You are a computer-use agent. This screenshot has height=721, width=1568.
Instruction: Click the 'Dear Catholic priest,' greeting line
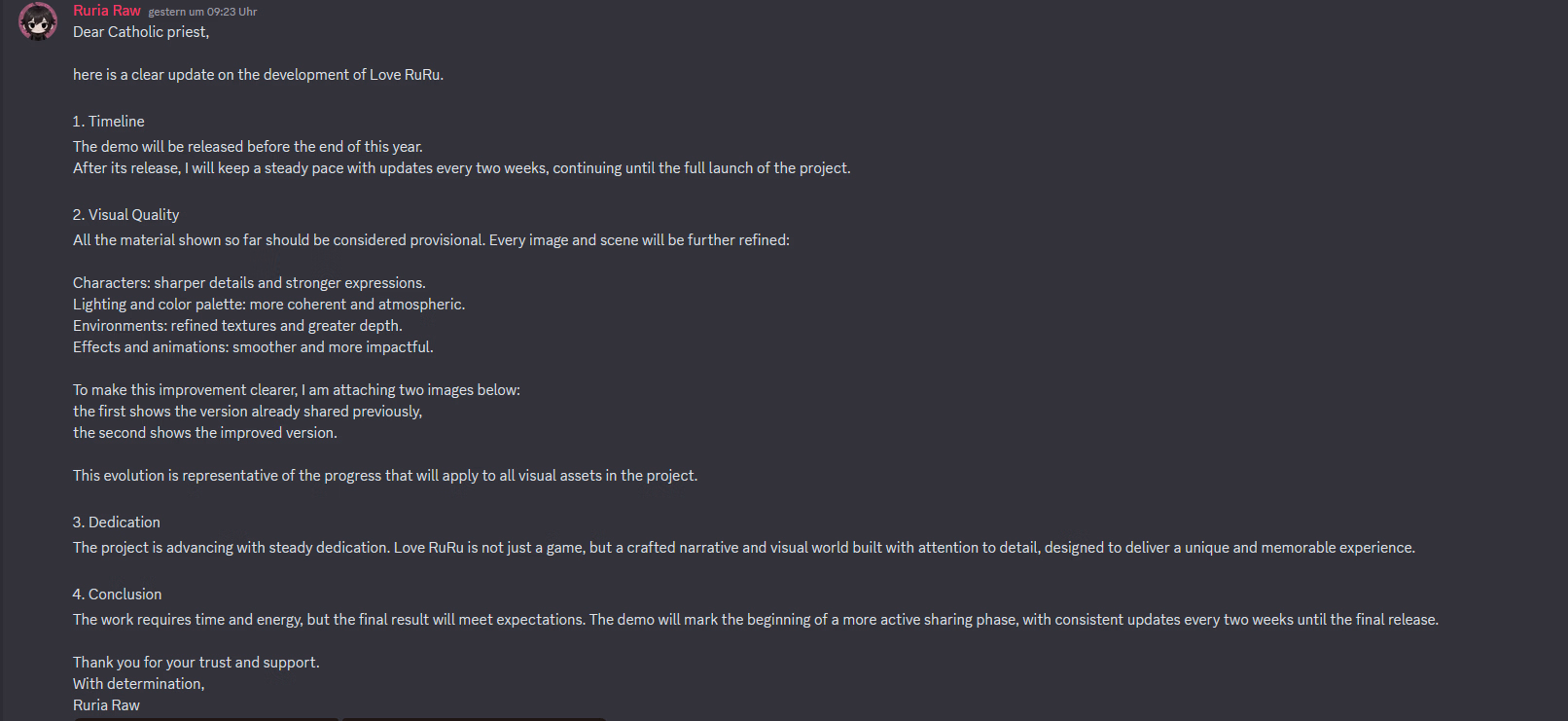tap(141, 32)
